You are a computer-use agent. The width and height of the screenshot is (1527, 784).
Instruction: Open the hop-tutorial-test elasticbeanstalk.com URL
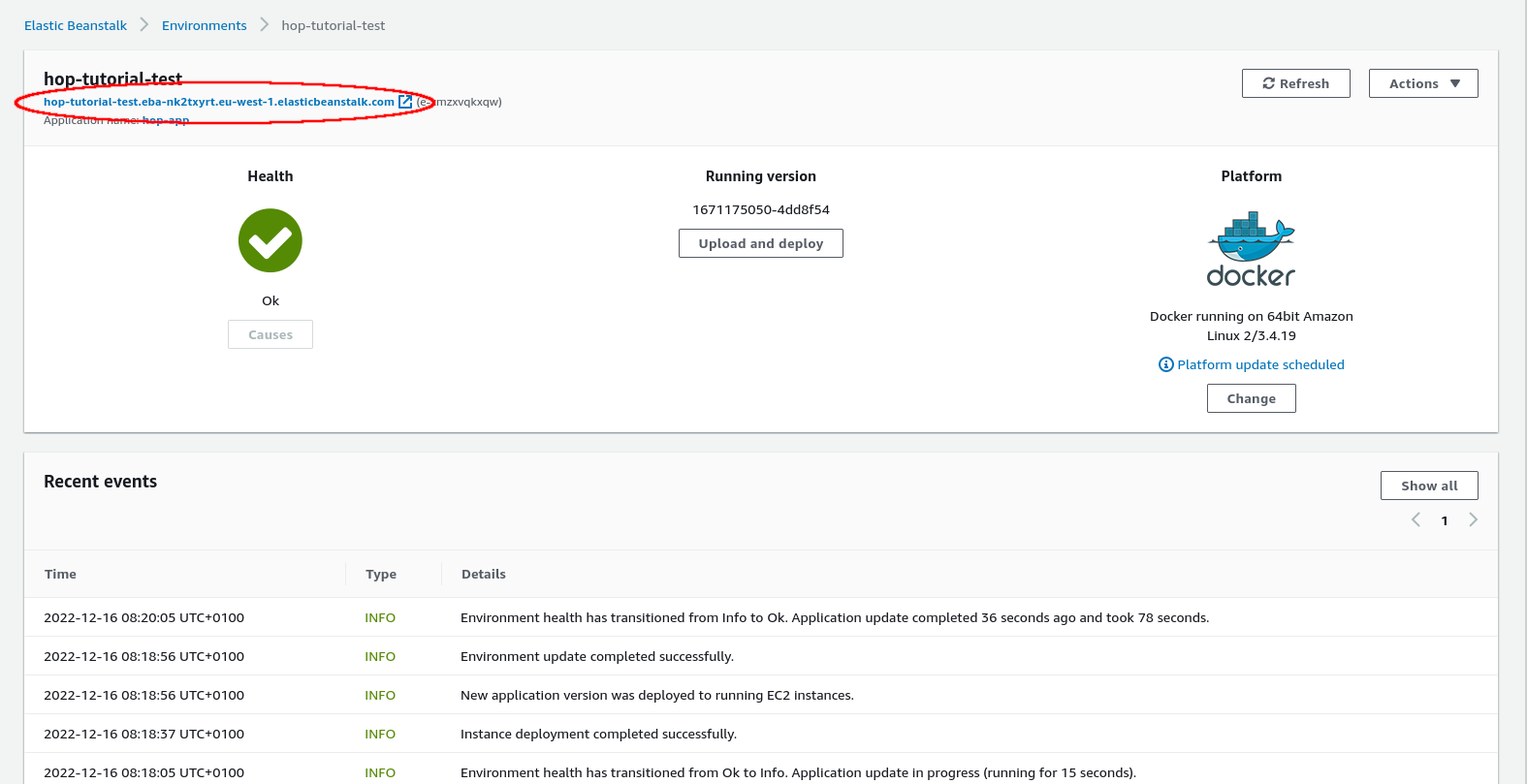[x=219, y=102]
